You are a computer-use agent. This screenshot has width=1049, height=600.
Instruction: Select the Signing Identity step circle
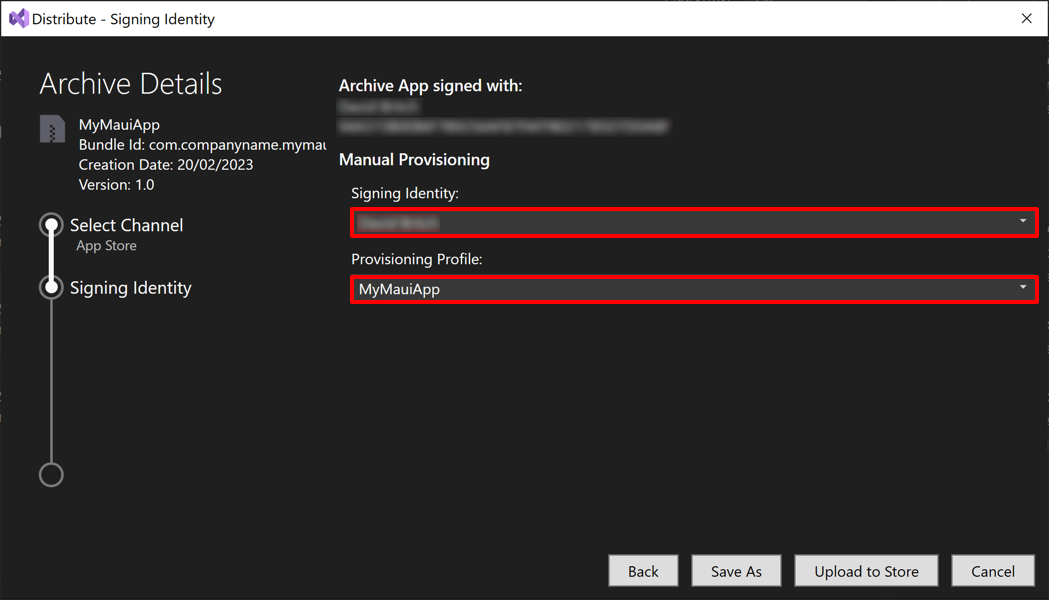pyautogui.click(x=51, y=288)
